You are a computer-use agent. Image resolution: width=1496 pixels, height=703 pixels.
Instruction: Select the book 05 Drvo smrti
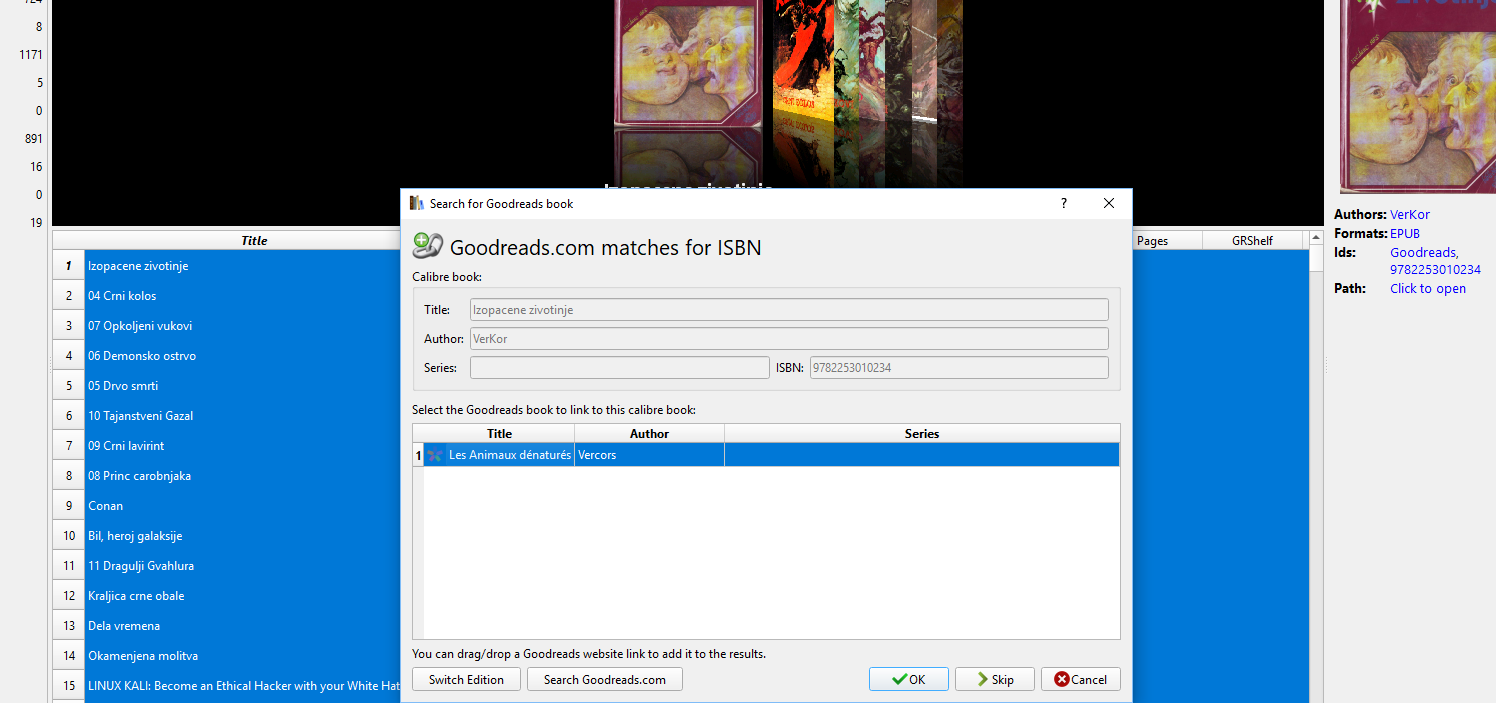(x=123, y=386)
